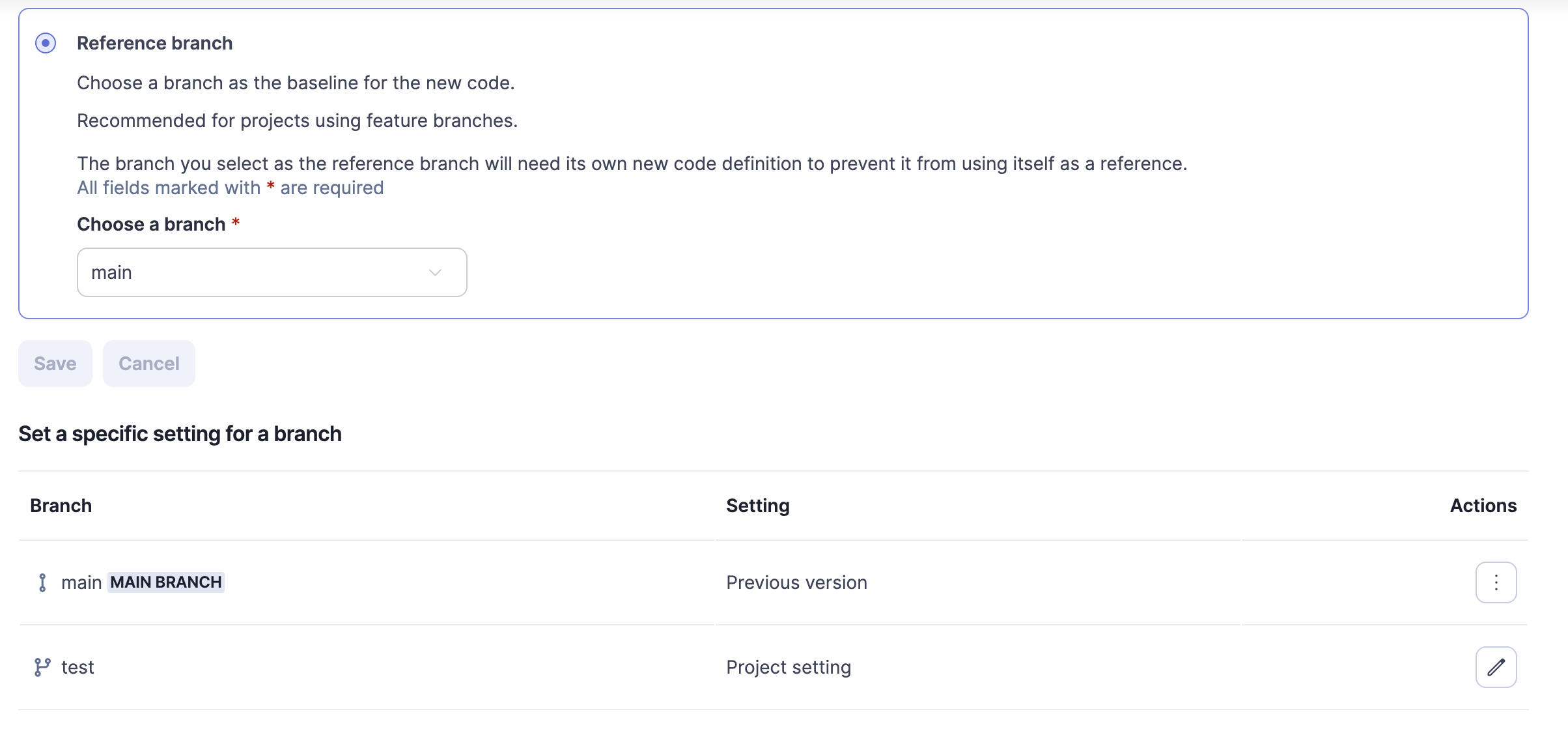The image size is (1568, 731).
Task: Click the MAIN BRANCH badge
Action: click(x=166, y=582)
